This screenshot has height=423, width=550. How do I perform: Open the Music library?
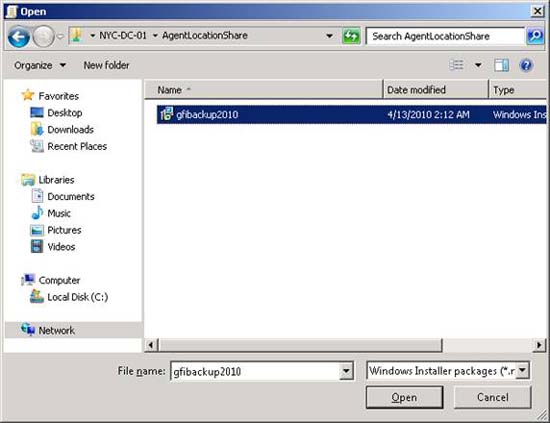tap(59, 214)
